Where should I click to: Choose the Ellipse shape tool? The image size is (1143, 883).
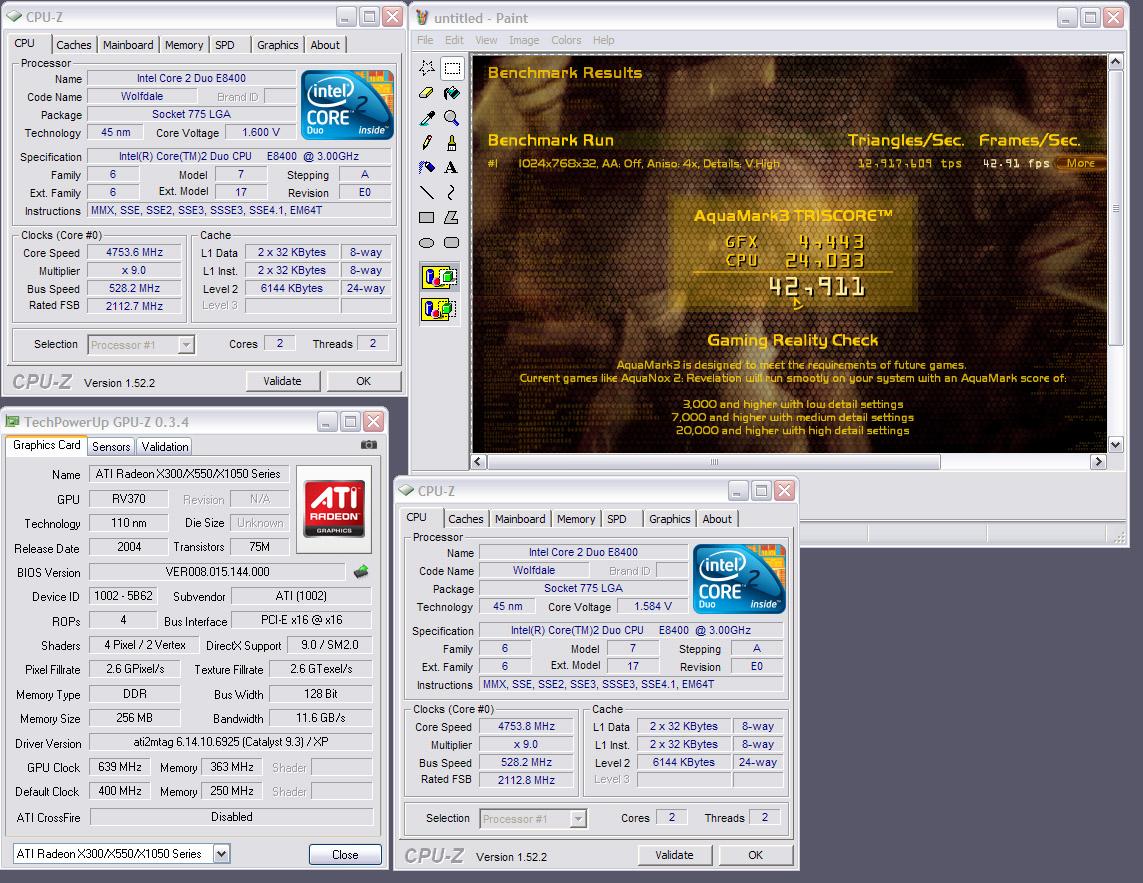427,242
